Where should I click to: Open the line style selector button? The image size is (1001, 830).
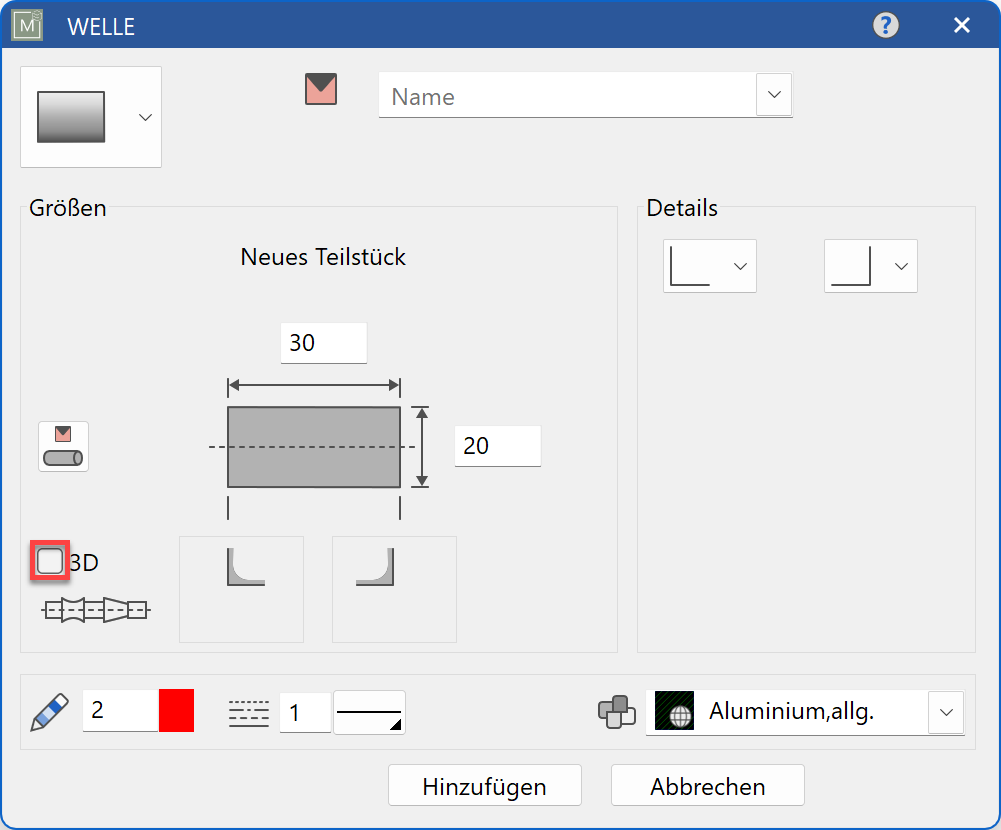(x=369, y=713)
